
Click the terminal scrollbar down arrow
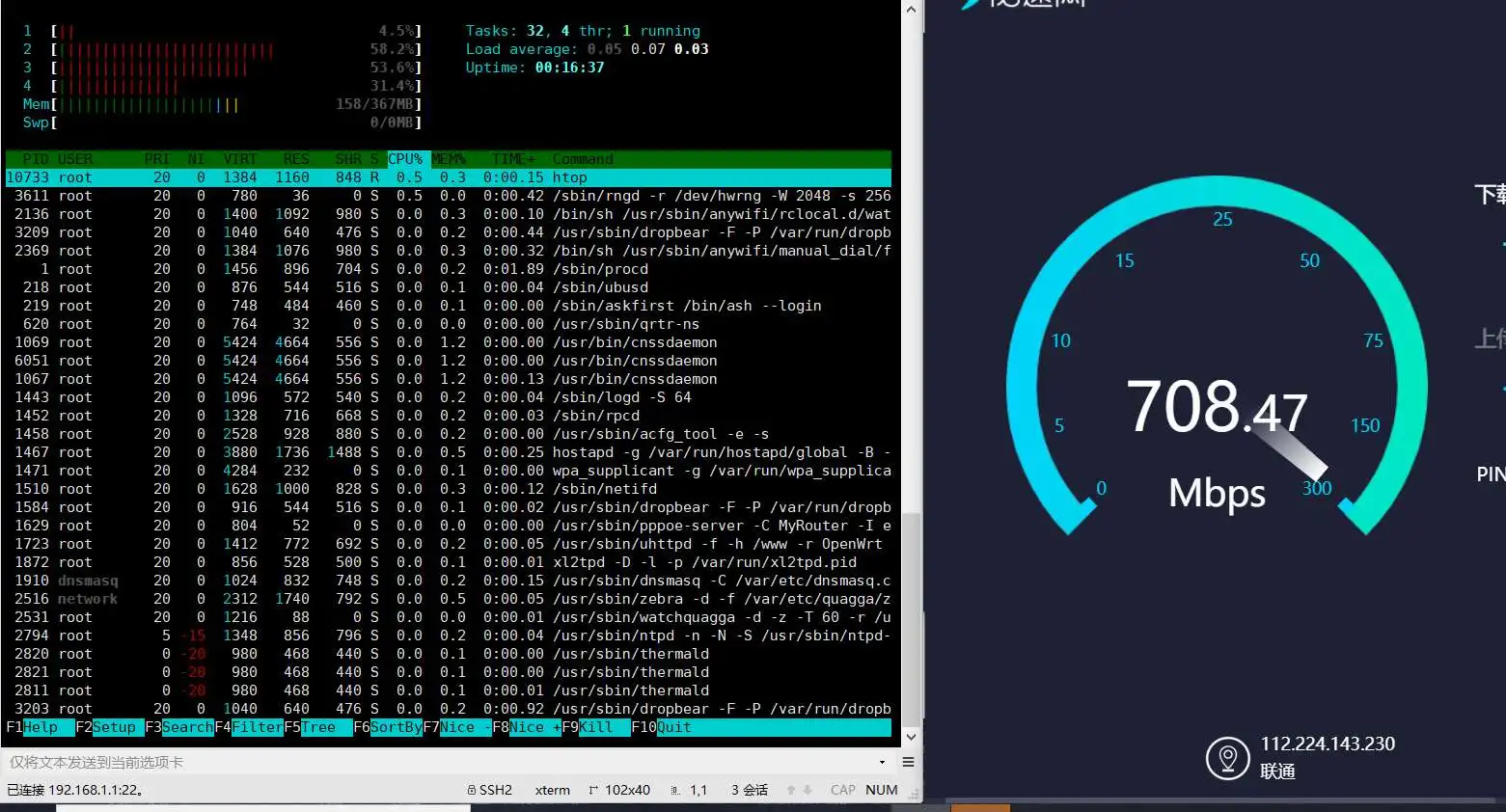911,737
